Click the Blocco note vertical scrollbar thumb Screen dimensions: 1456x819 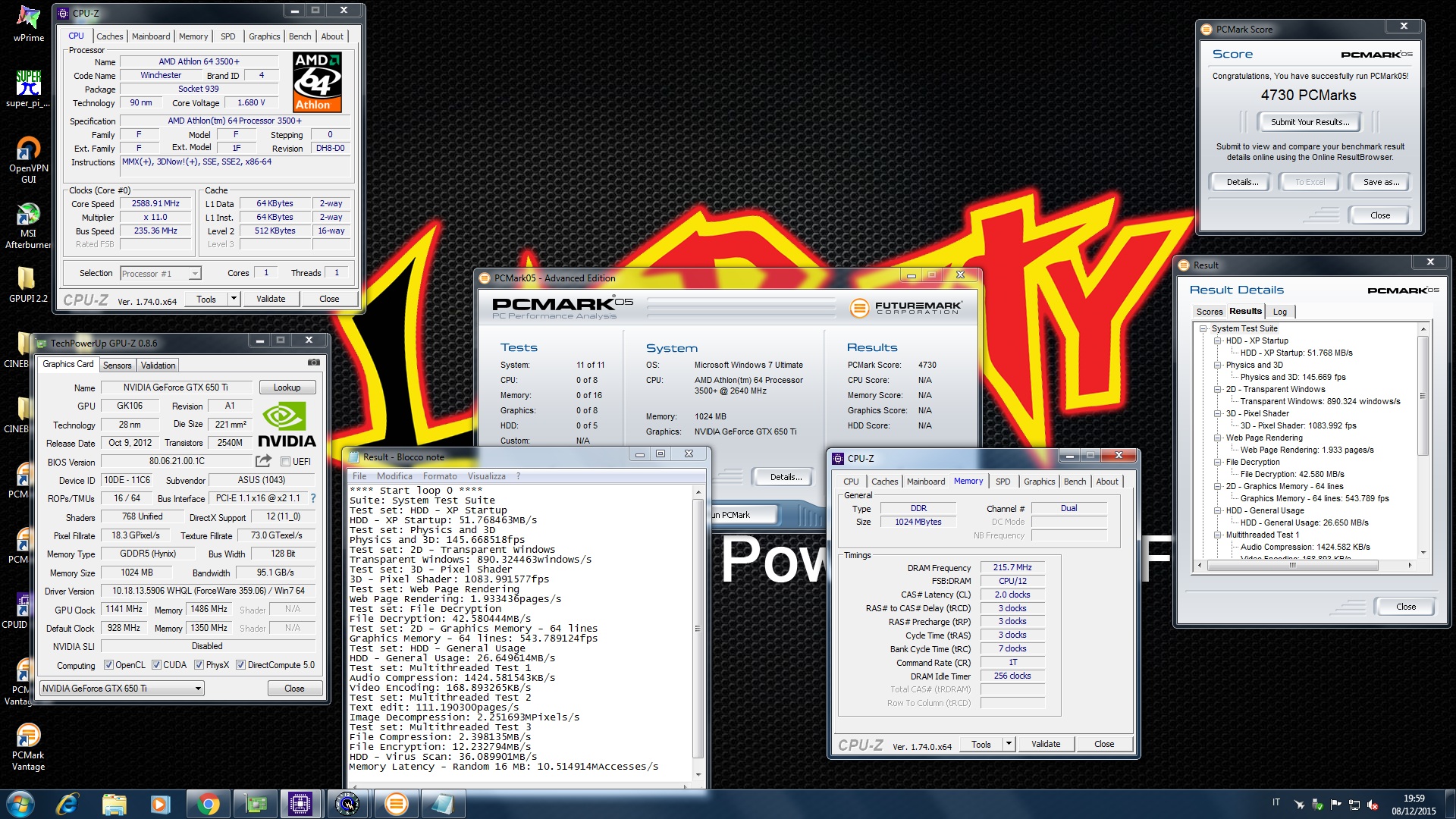[698, 629]
